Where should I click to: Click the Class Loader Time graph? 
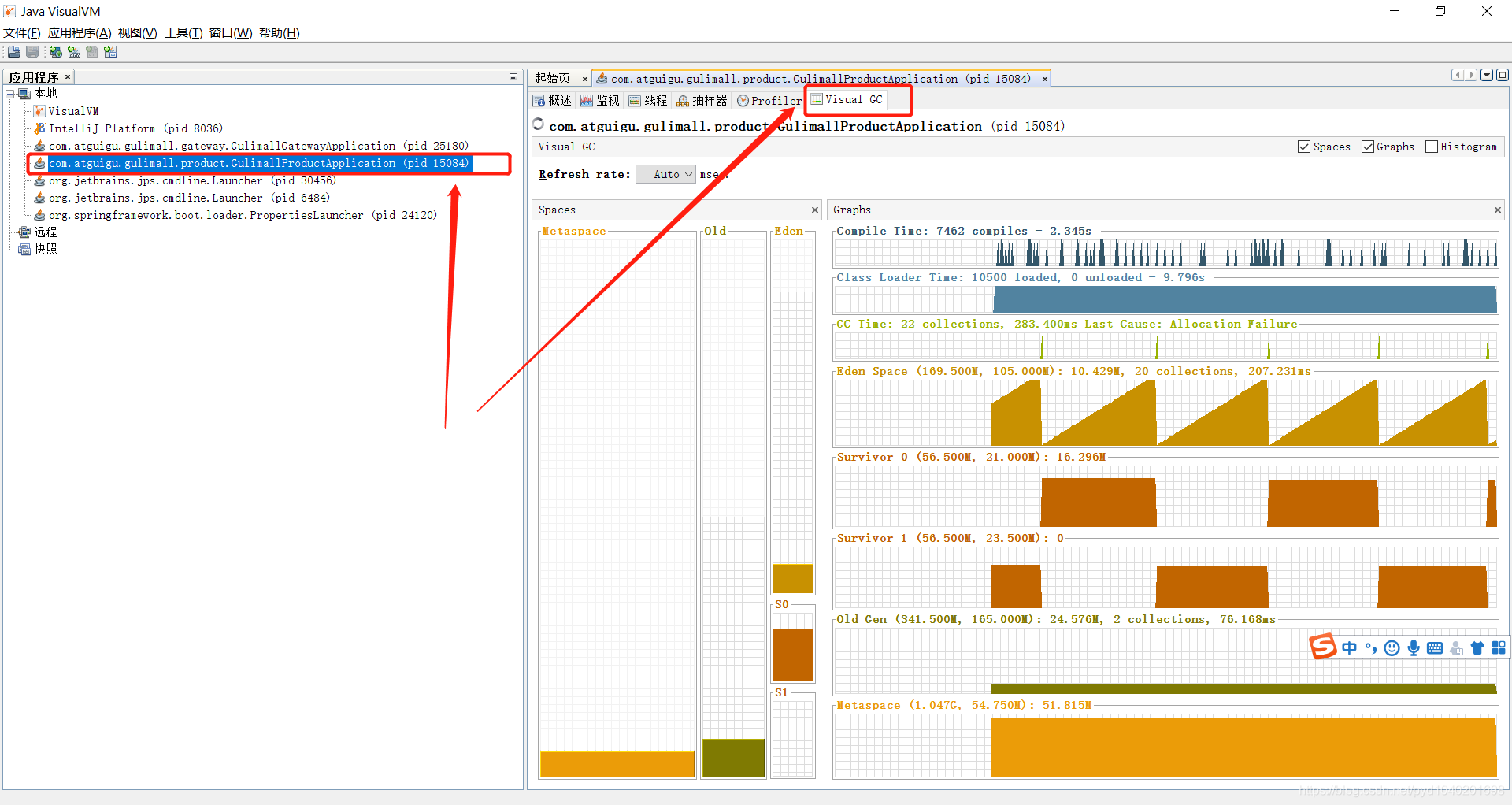[1165, 299]
